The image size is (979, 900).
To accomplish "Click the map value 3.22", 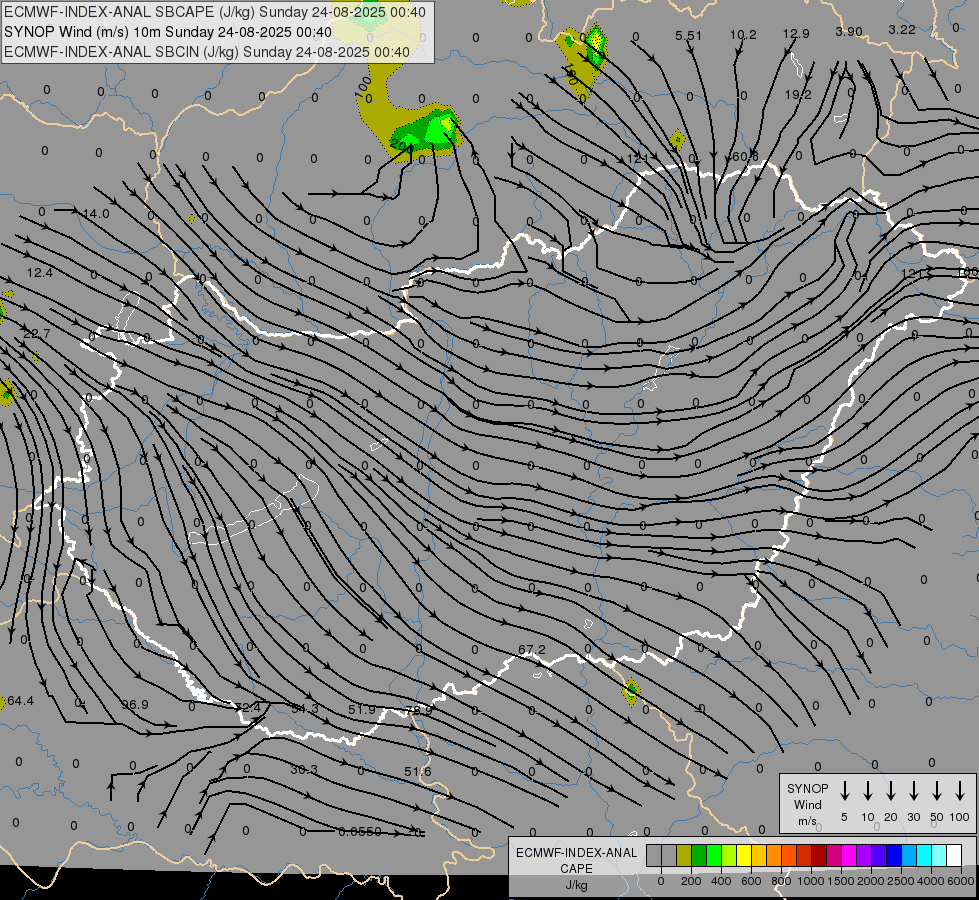I will tap(902, 30).
